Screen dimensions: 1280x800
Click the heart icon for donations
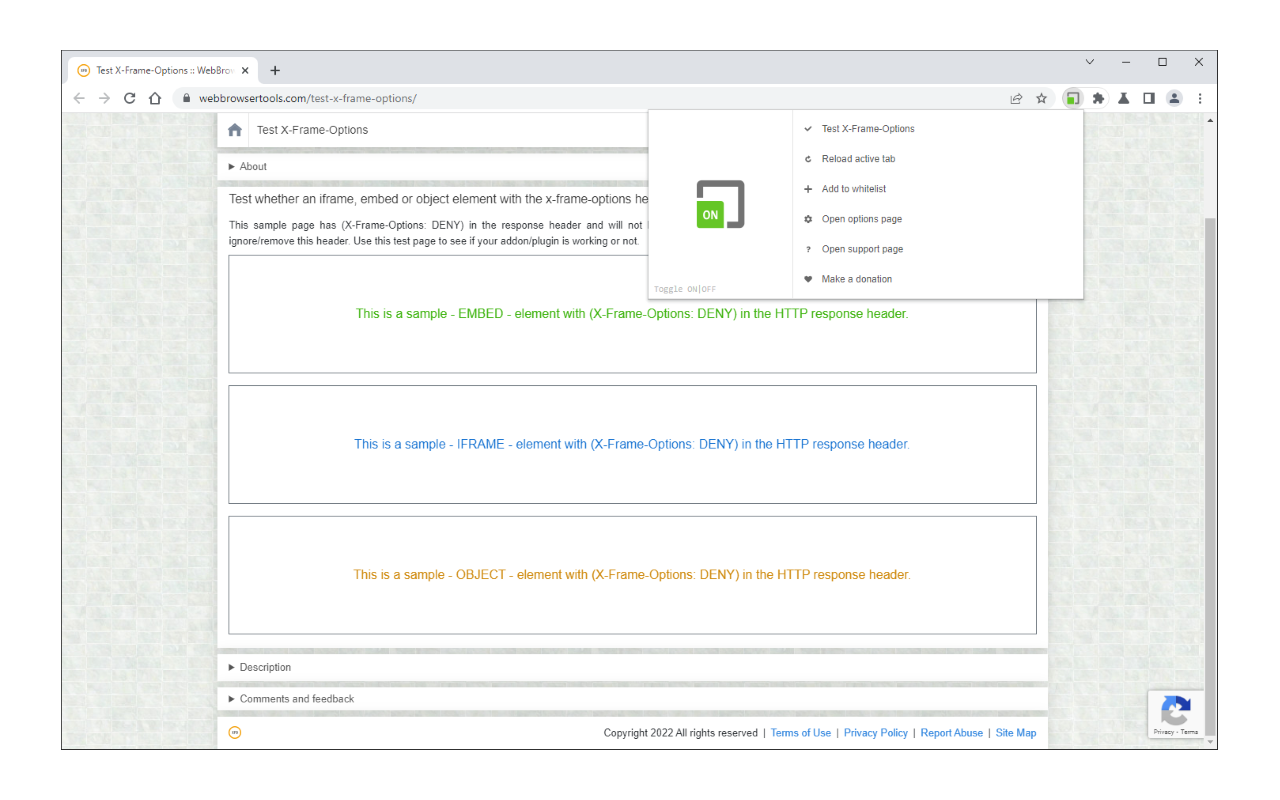click(807, 278)
